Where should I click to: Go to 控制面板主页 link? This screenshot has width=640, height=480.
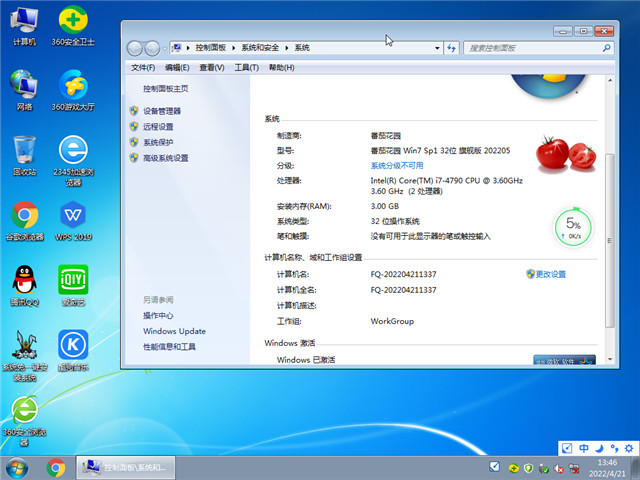pos(166,89)
